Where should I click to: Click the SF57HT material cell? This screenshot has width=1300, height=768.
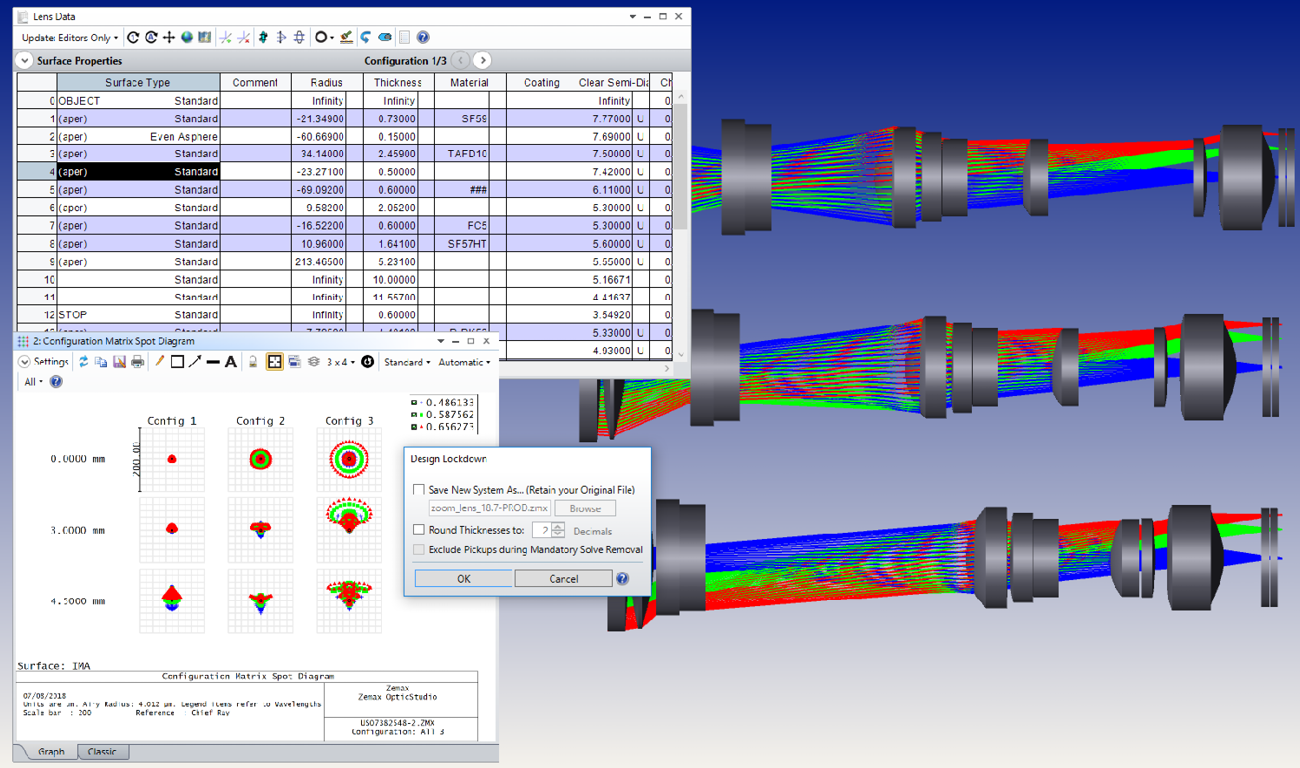click(462, 243)
